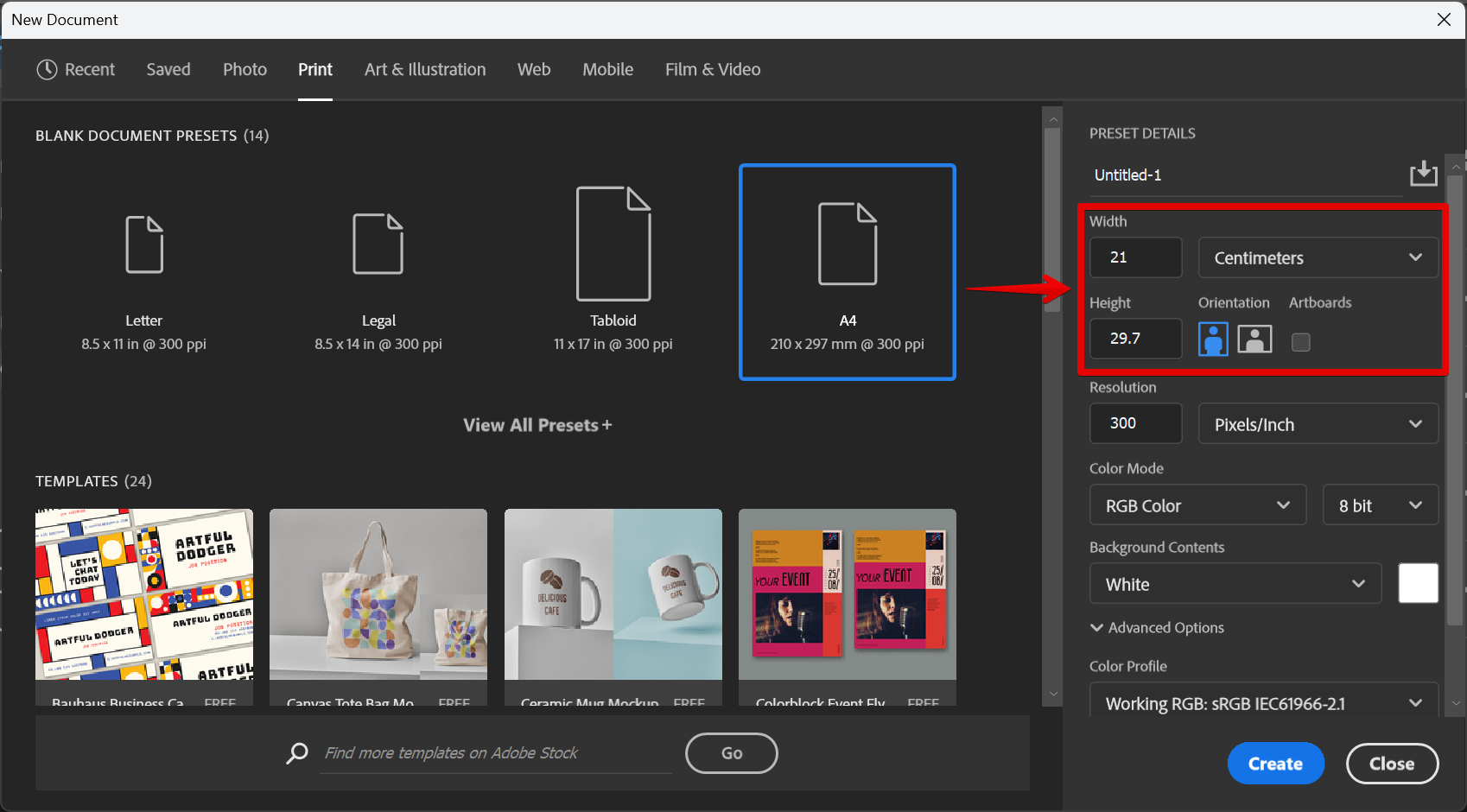Select portrait orientation icon

(x=1213, y=339)
